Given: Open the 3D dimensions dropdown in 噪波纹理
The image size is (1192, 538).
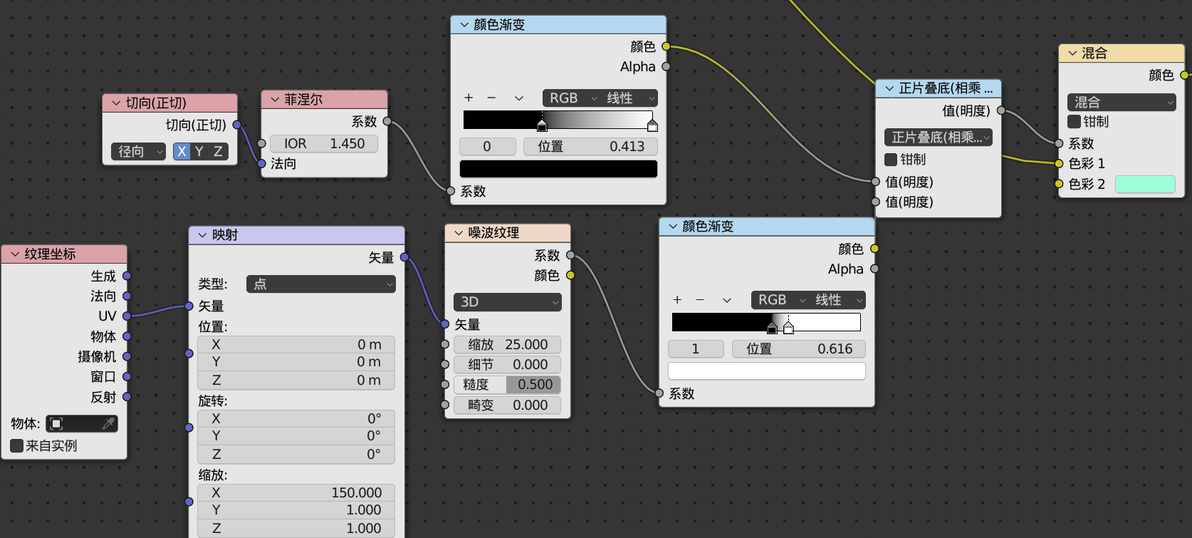Looking at the screenshot, I should point(508,302).
